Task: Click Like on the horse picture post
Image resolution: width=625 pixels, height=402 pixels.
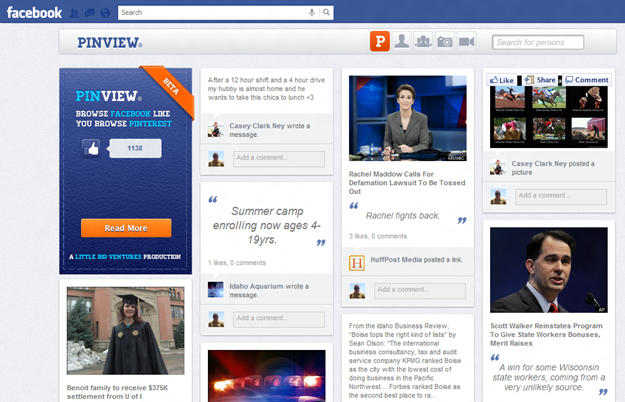Action: [501, 80]
